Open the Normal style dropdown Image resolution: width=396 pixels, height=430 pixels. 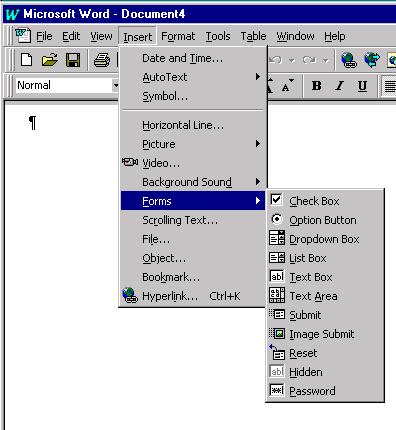click(115, 86)
